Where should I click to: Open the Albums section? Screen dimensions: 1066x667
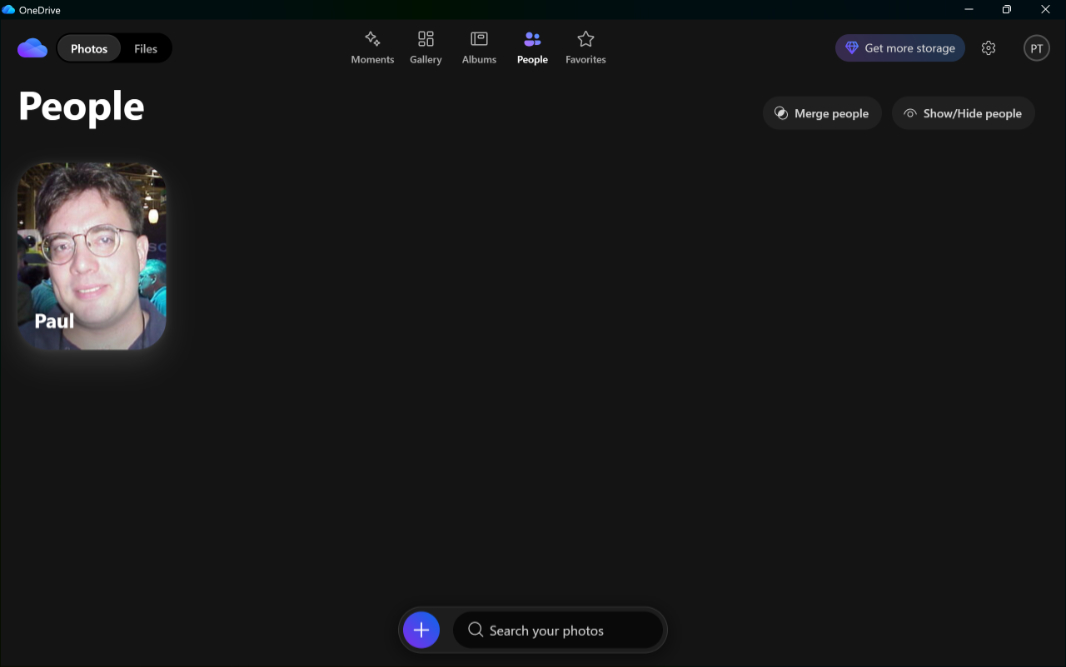[478, 47]
